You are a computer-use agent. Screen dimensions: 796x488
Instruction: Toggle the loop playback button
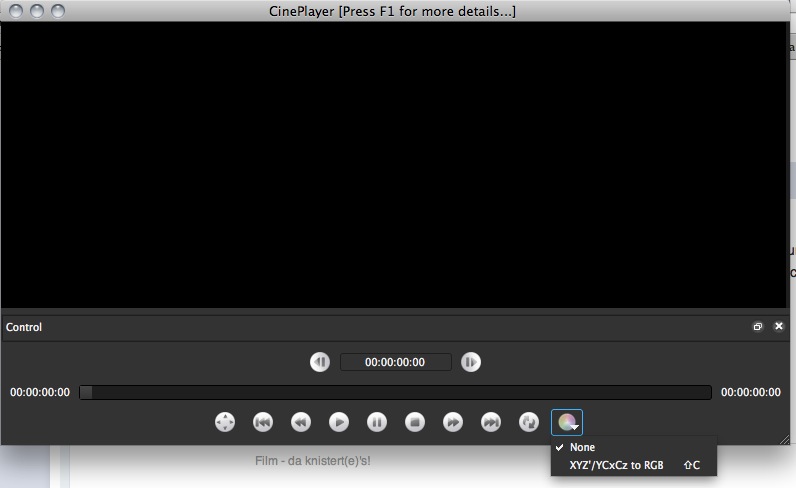coord(529,422)
